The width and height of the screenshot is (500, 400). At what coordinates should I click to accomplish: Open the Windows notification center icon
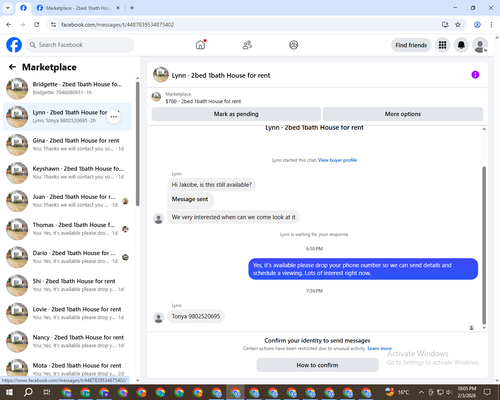[x=487, y=392]
